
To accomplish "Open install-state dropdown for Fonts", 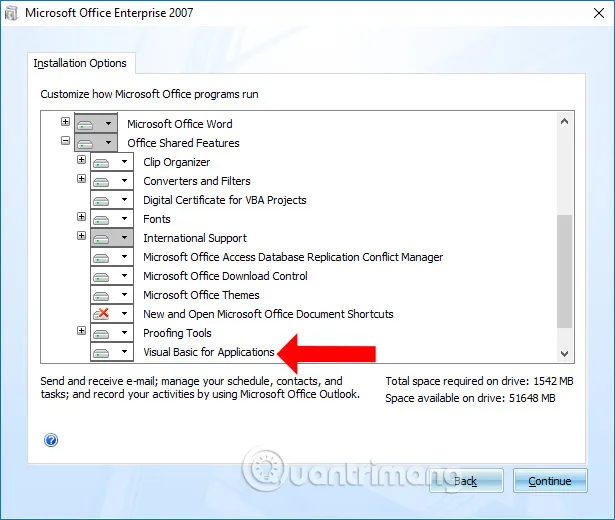I will [112, 219].
